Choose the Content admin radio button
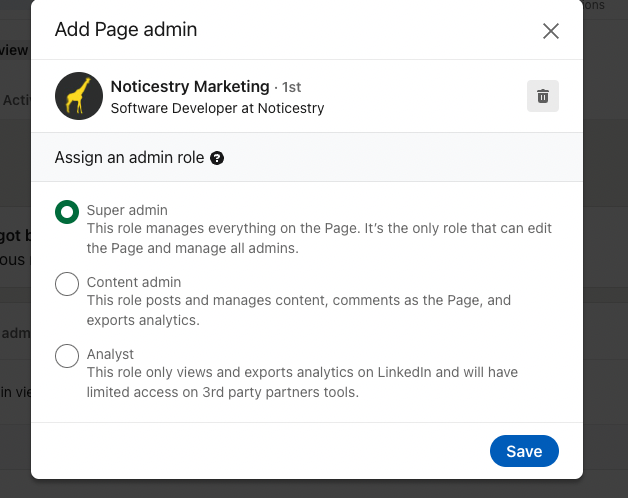 (x=67, y=283)
